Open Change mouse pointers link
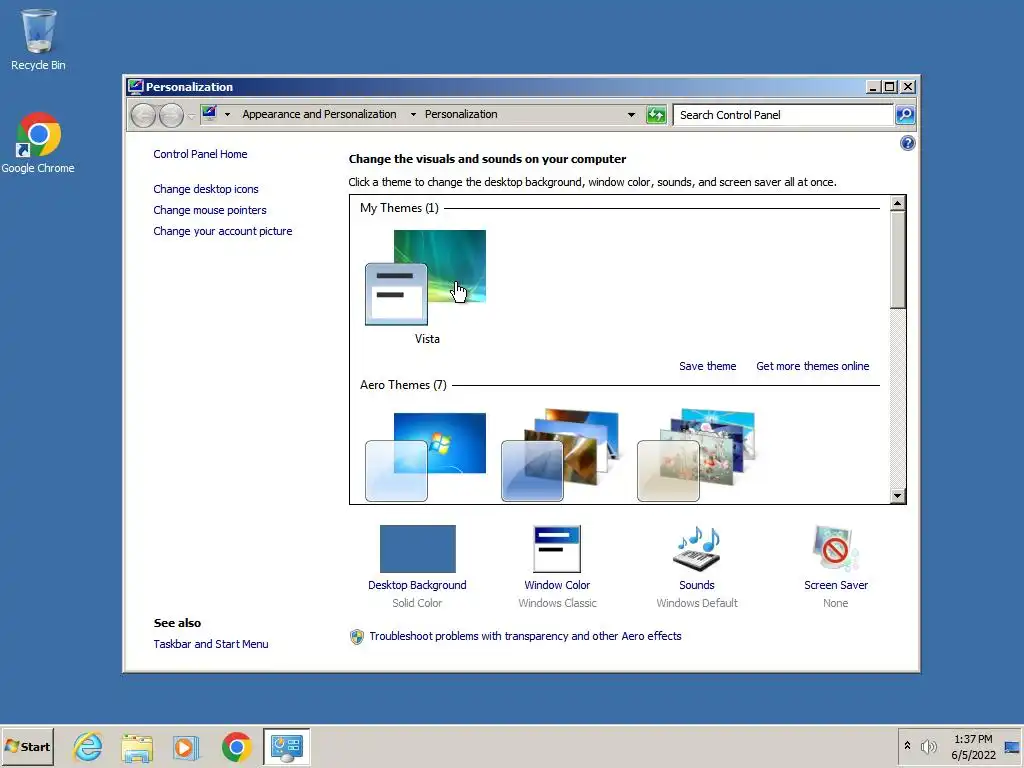This screenshot has height=768, width=1024. (210, 210)
